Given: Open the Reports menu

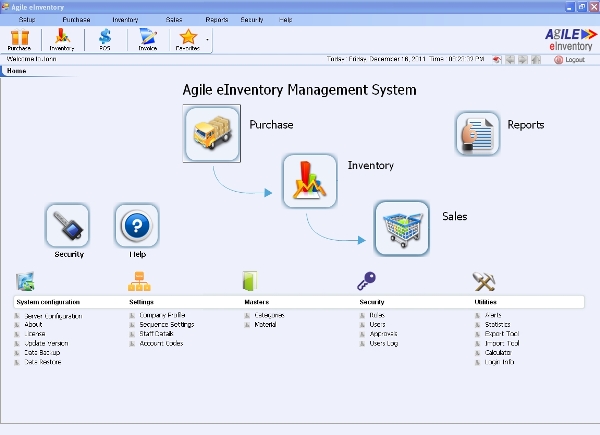Looking at the screenshot, I should pyautogui.click(x=217, y=20).
